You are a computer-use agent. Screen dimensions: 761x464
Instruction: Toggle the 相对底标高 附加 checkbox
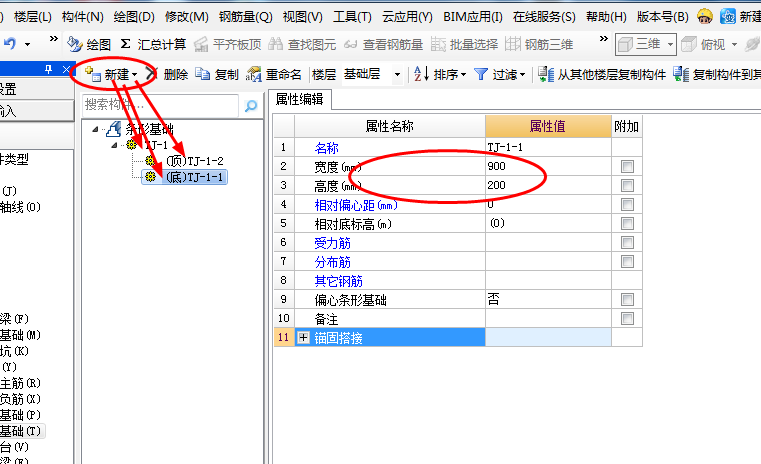coord(627,223)
